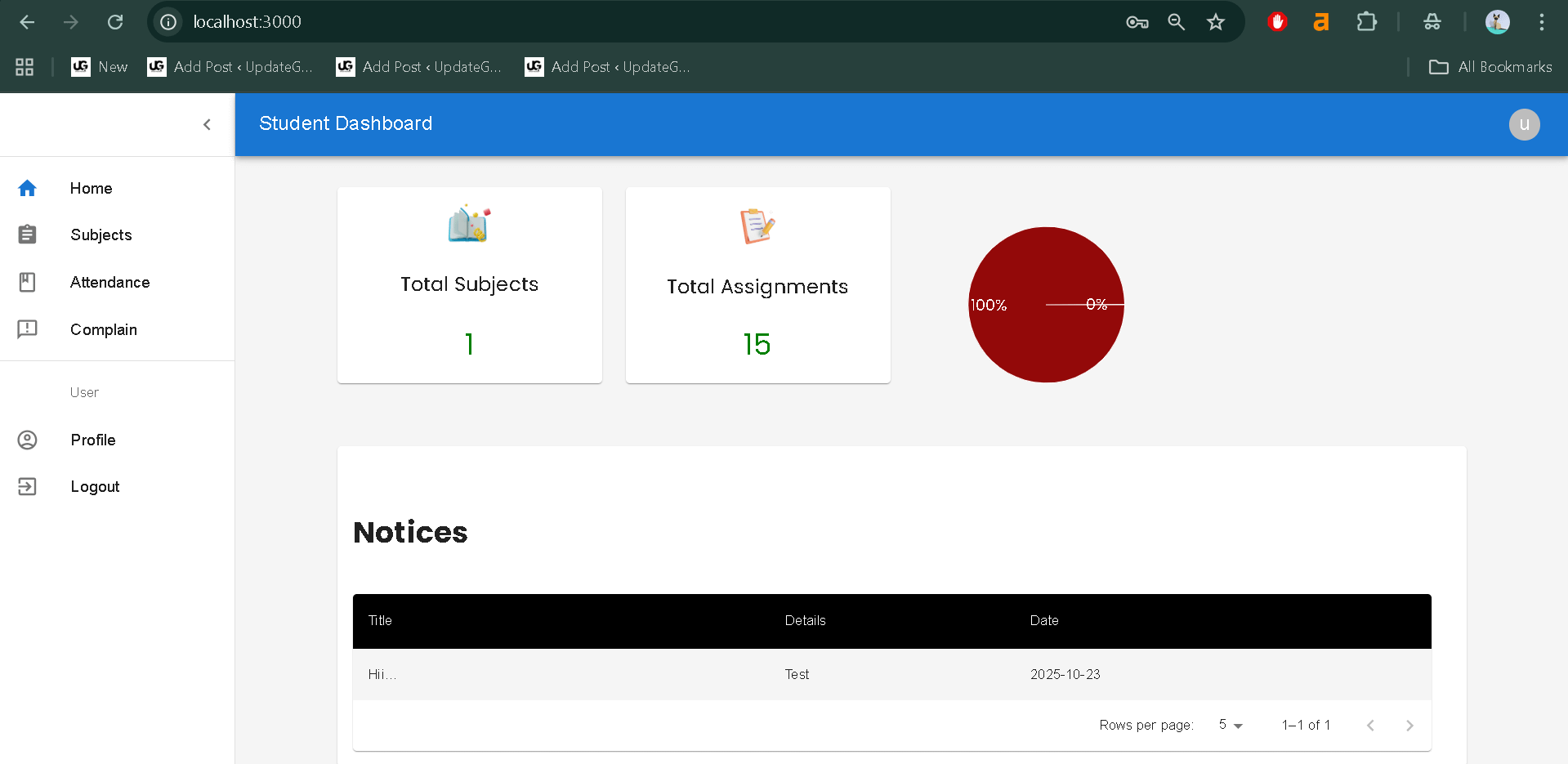Open the browser extensions puzzle menu
Screen dimensions: 1568x764
[1367, 22]
